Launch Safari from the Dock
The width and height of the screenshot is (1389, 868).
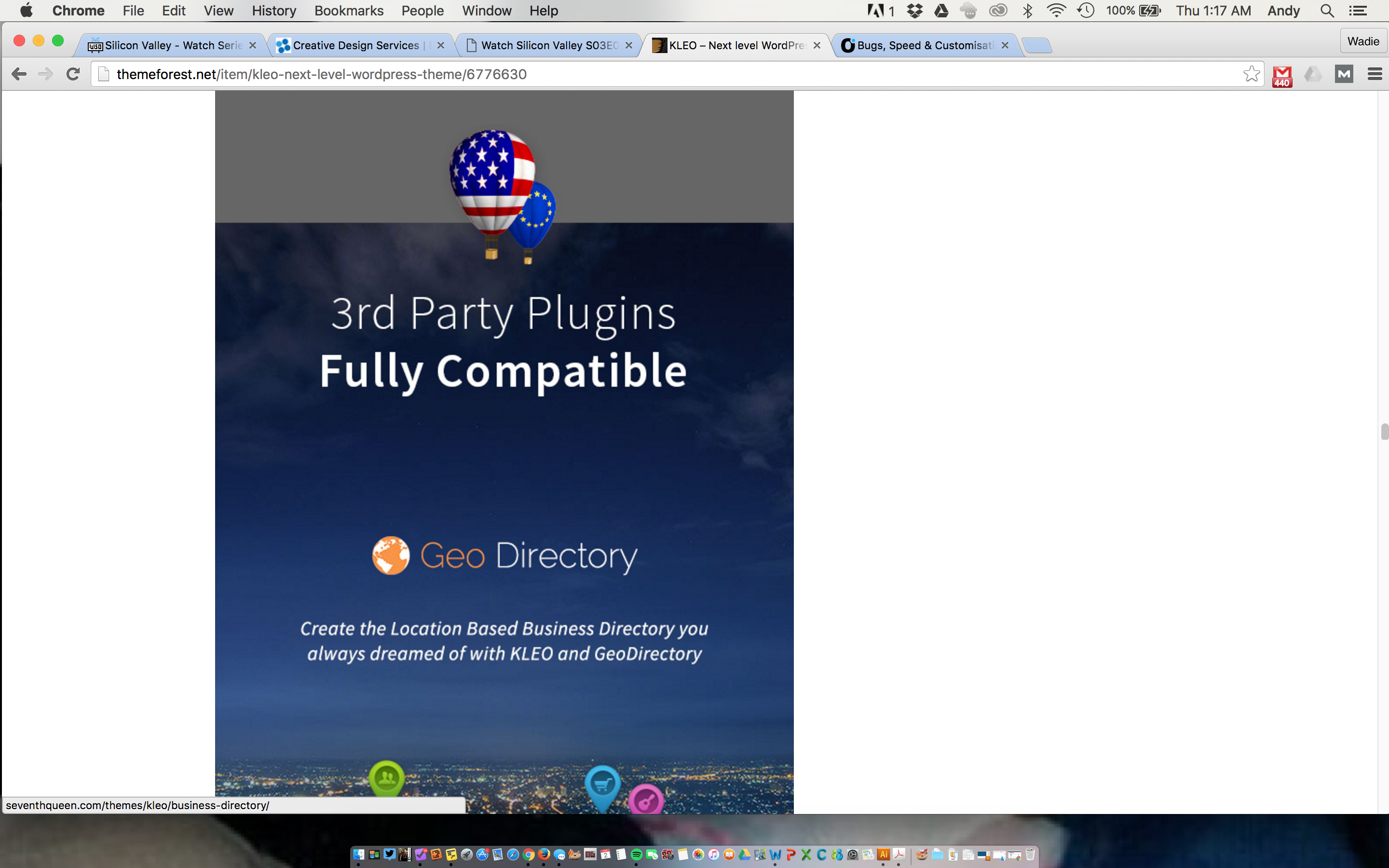[x=513, y=854]
